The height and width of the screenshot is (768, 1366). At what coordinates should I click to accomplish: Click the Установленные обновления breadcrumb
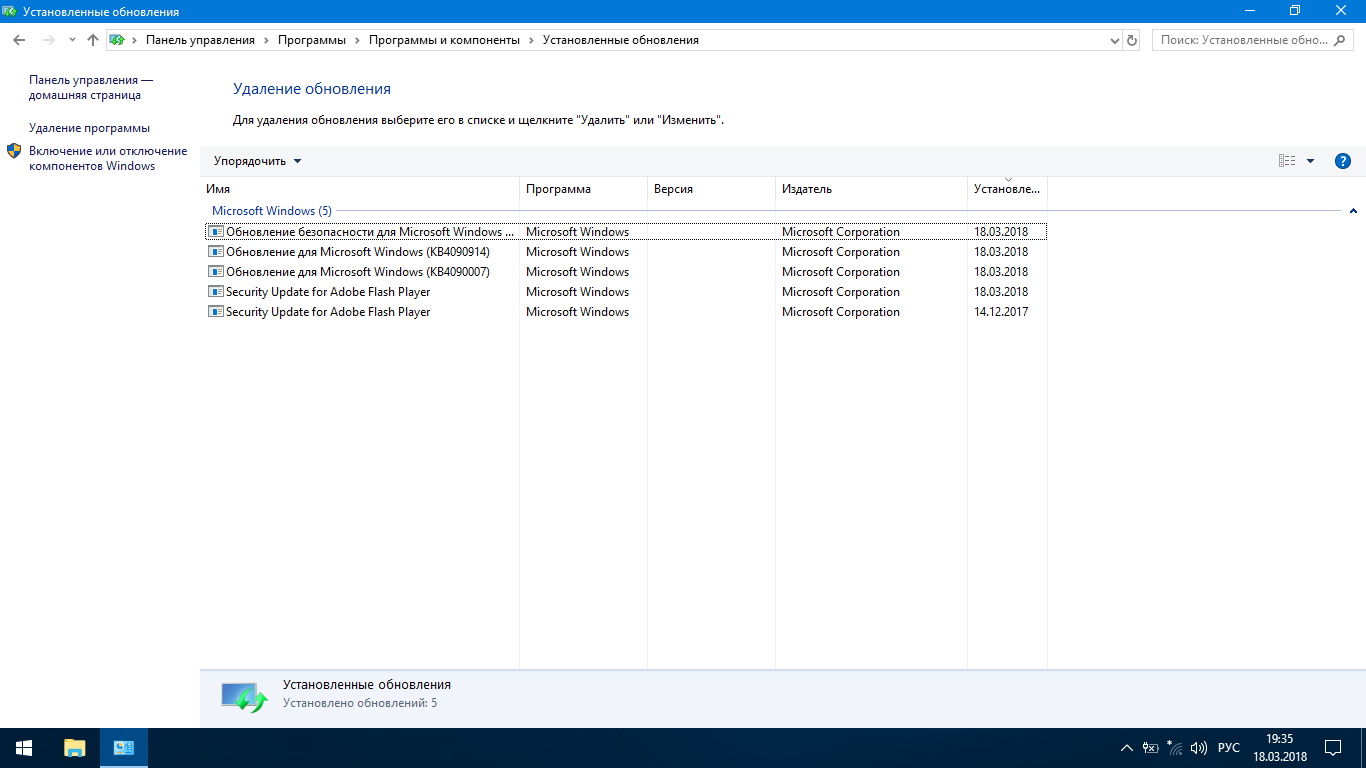click(620, 40)
